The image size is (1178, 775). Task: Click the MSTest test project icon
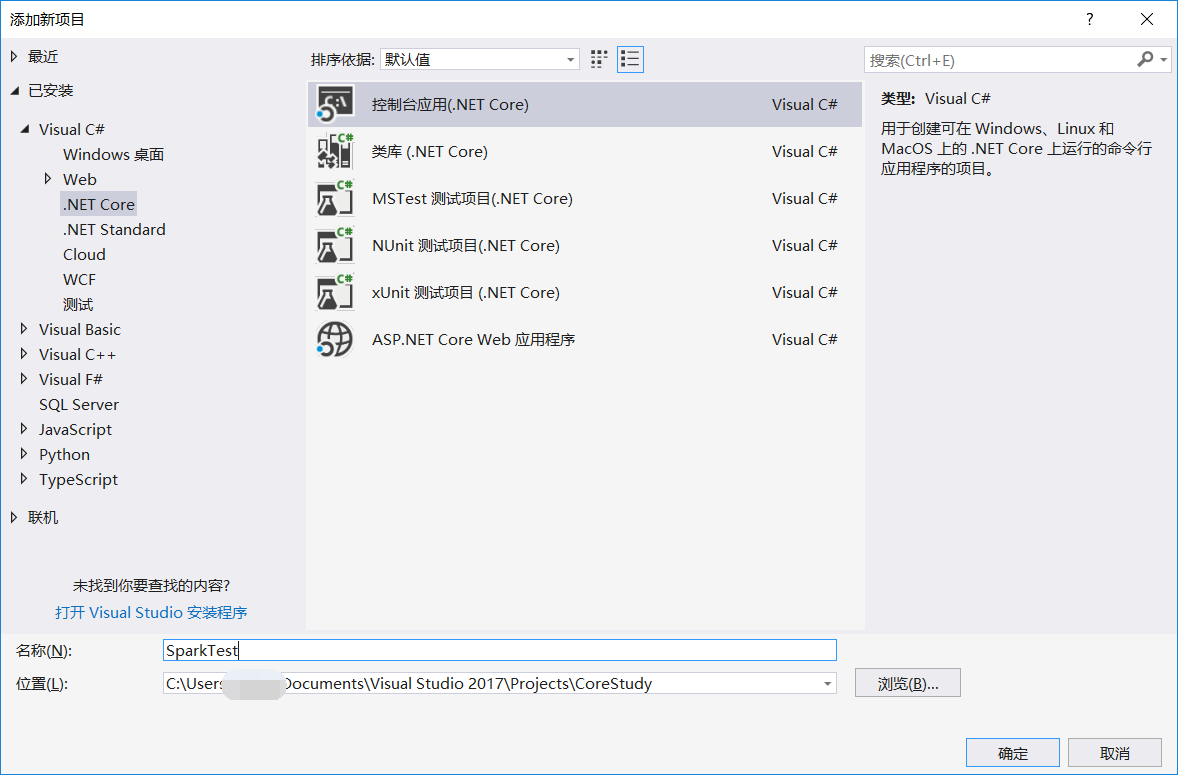335,198
